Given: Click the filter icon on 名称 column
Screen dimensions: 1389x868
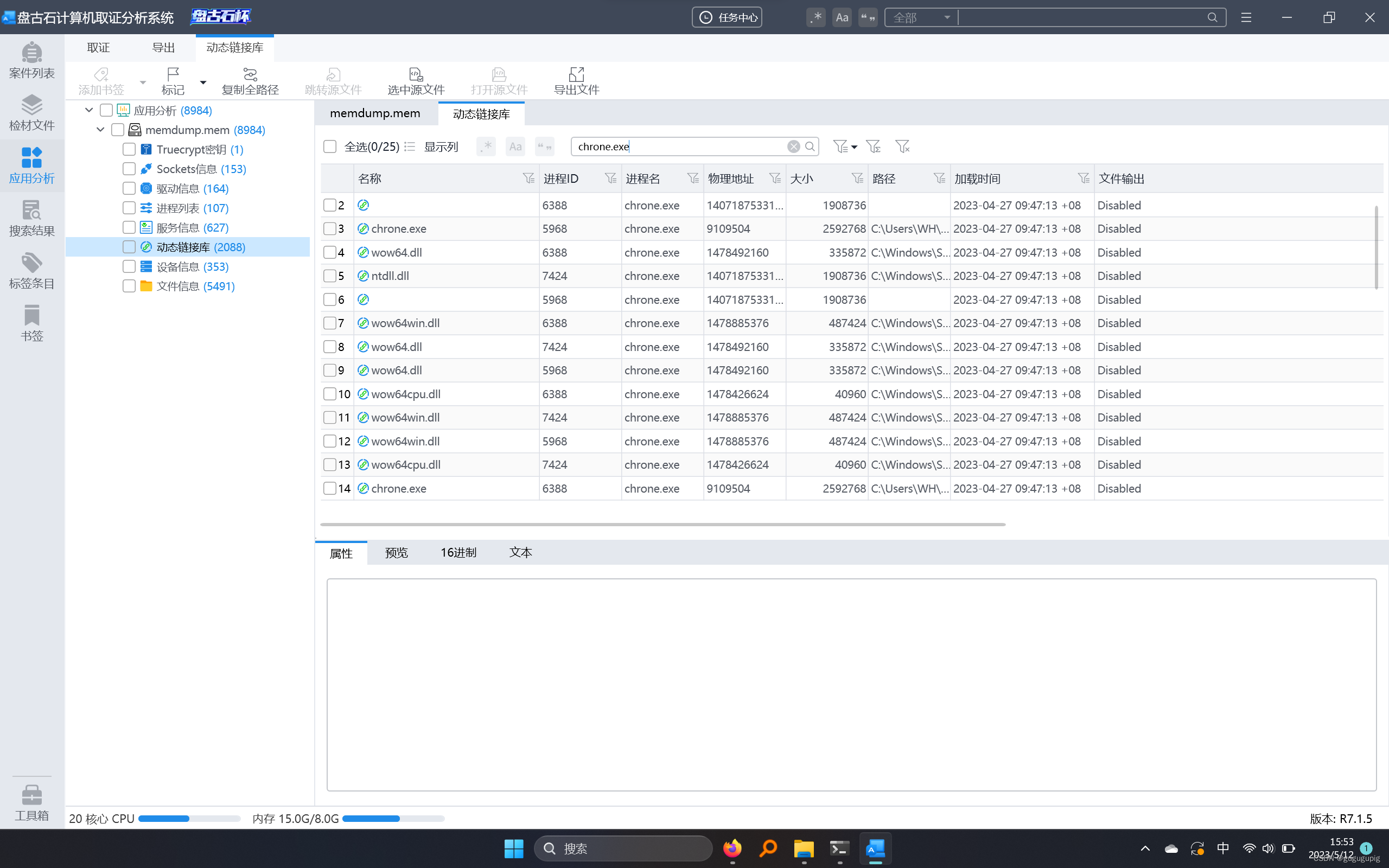Looking at the screenshot, I should pos(528,178).
